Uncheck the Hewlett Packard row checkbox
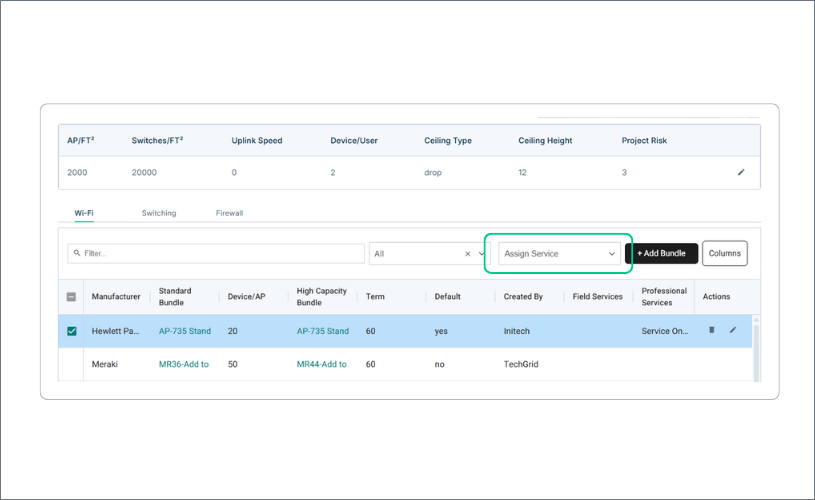Screen dimensions: 815x500 (x=72, y=331)
